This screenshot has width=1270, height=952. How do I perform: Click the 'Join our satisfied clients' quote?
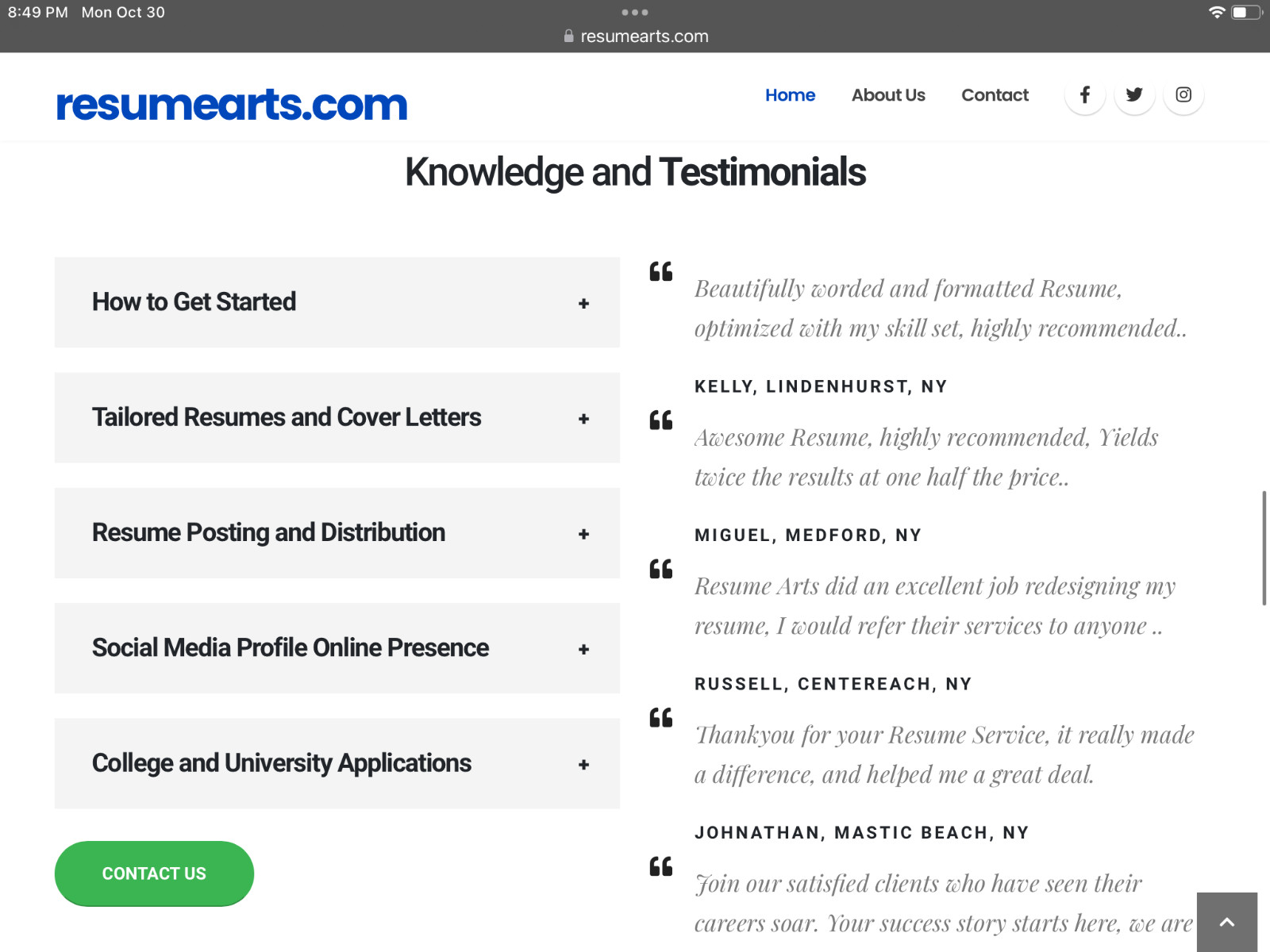(944, 904)
